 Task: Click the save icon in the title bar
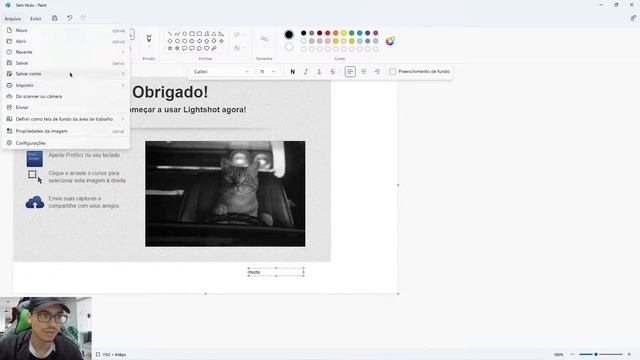pyautogui.click(x=55, y=18)
